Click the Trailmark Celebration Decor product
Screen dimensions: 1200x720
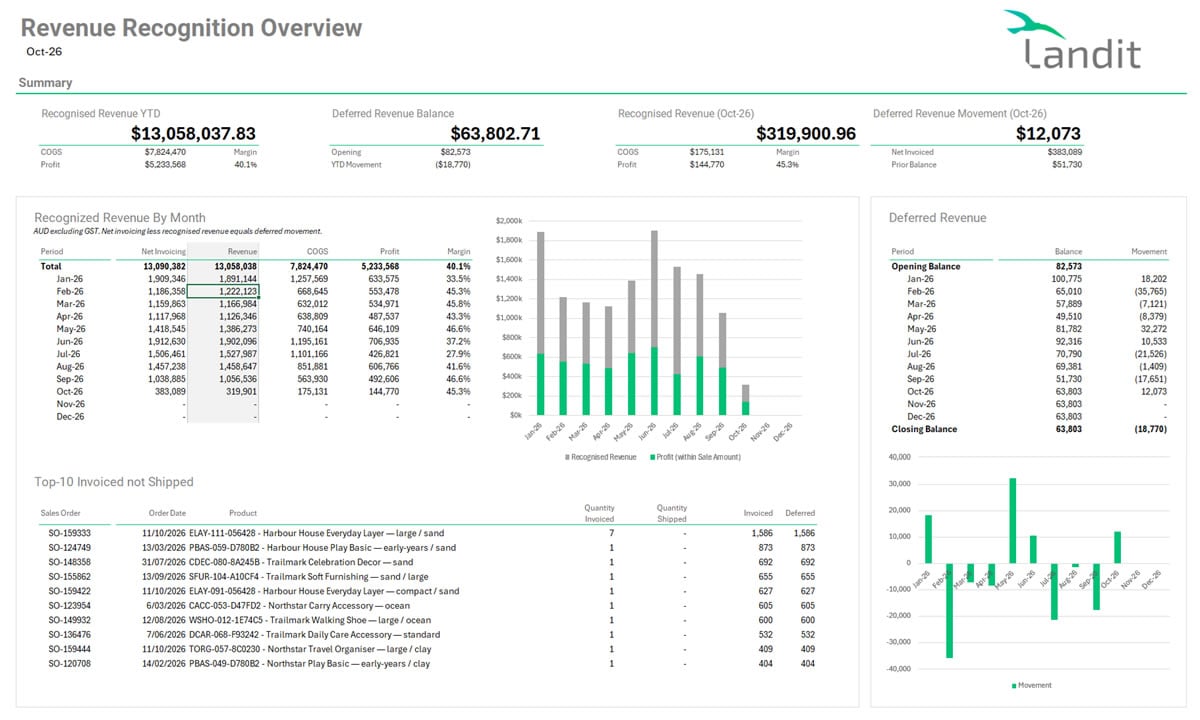301,562
